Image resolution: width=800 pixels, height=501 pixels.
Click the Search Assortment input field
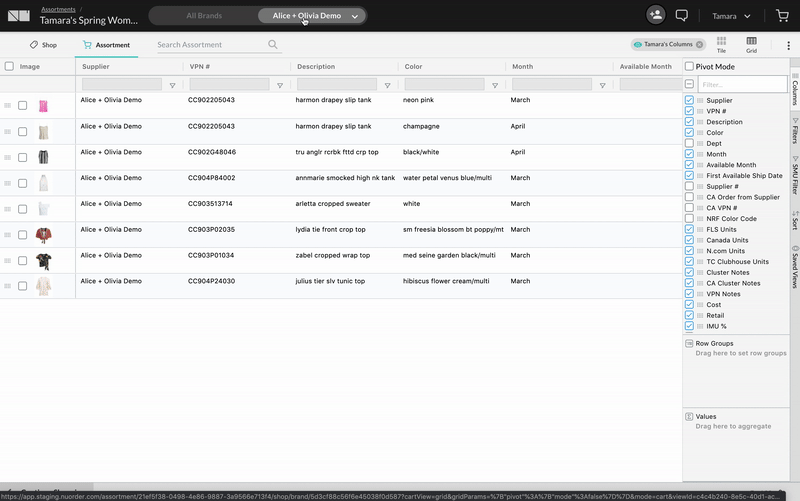coord(211,45)
